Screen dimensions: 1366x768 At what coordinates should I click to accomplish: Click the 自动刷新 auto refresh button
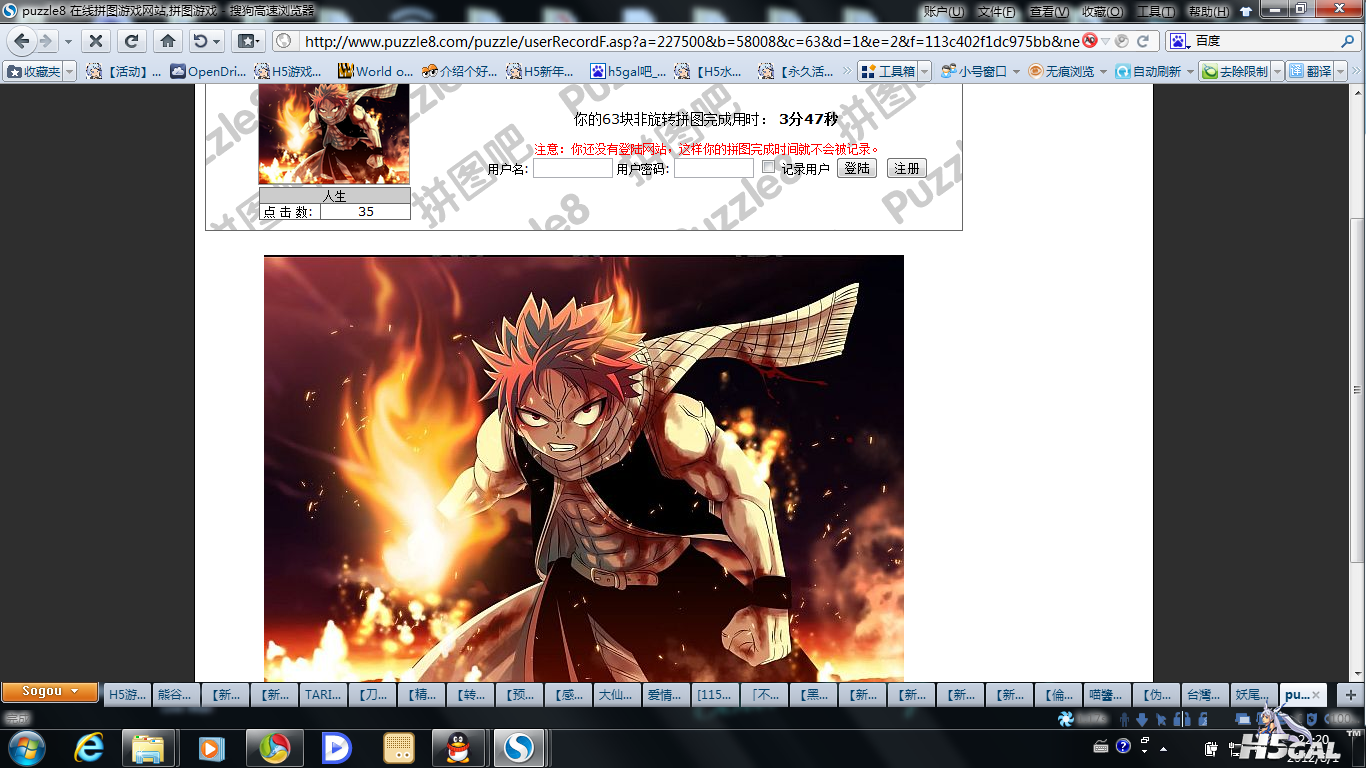1148,71
